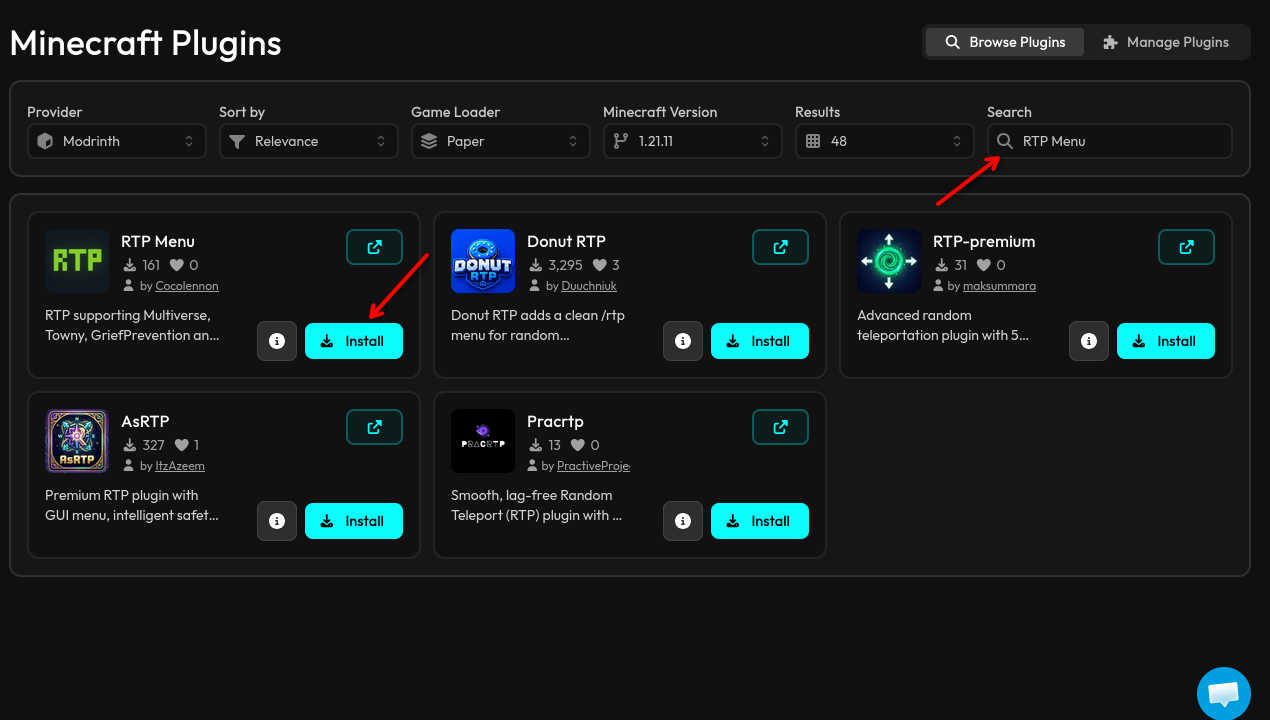Show info for AsRTP plugin
Viewport: 1270px width, 720px height.
(x=277, y=521)
